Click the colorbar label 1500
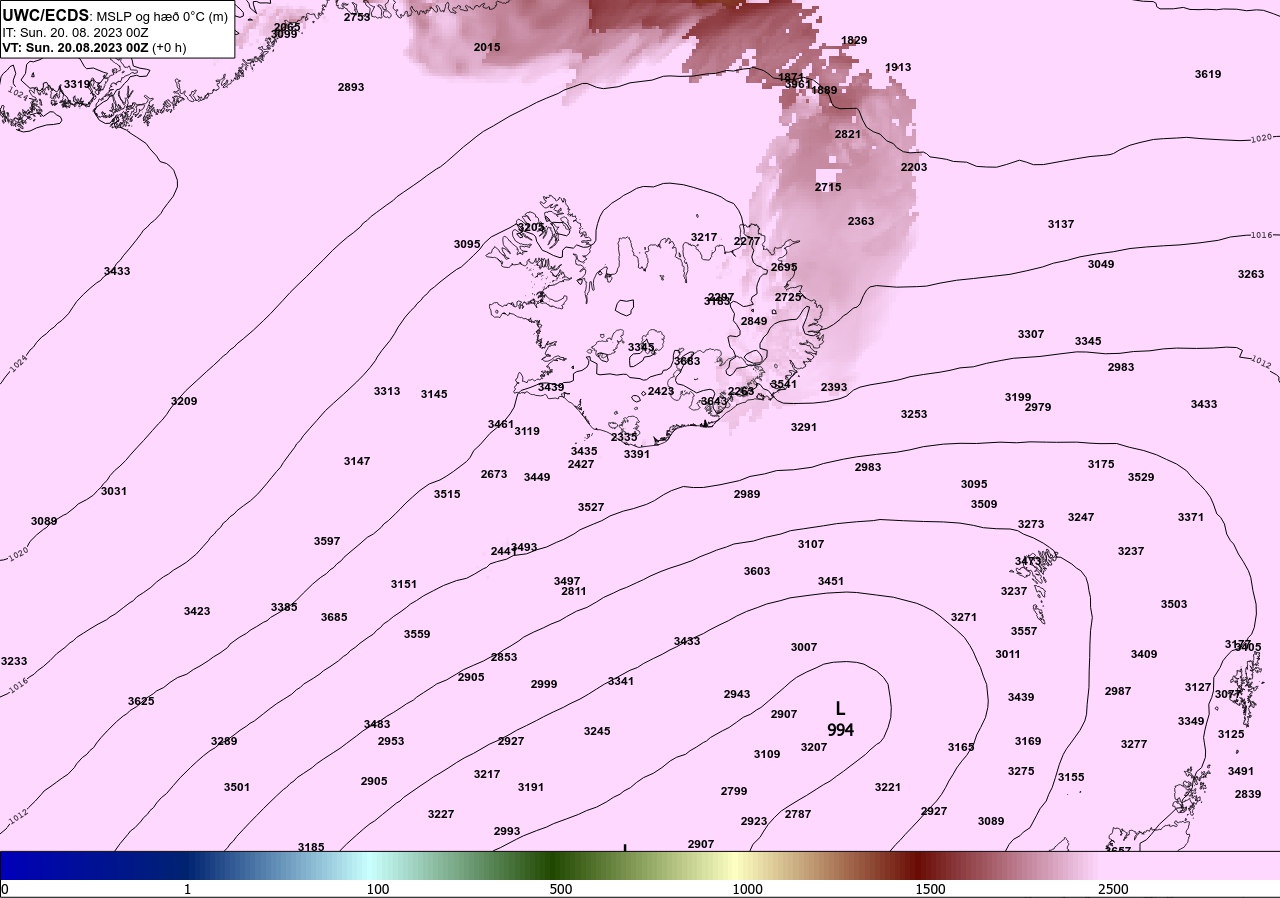This screenshot has height=898, width=1280. 930,889
